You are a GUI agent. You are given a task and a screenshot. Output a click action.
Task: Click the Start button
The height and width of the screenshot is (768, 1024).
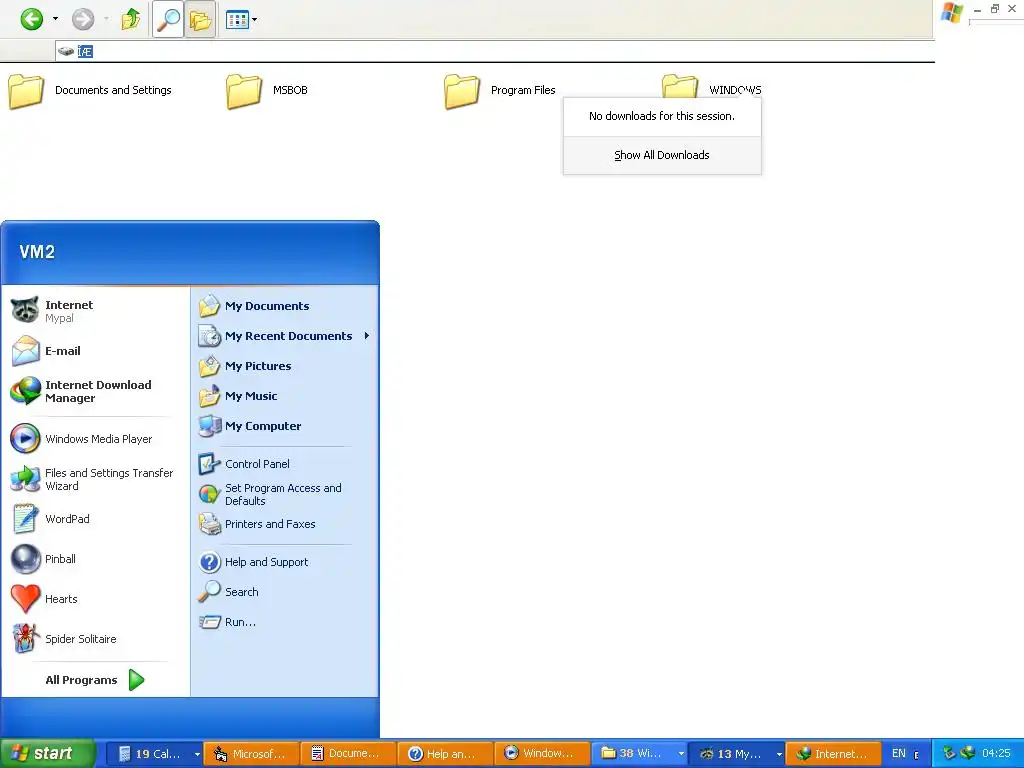[x=46, y=754]
